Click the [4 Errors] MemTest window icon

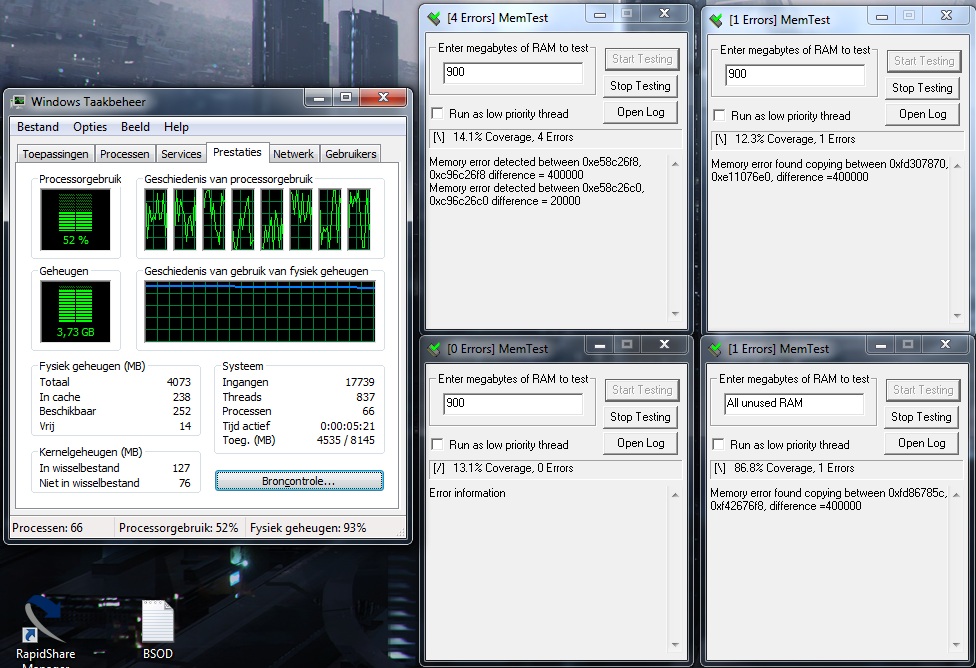tap(434, 18)
